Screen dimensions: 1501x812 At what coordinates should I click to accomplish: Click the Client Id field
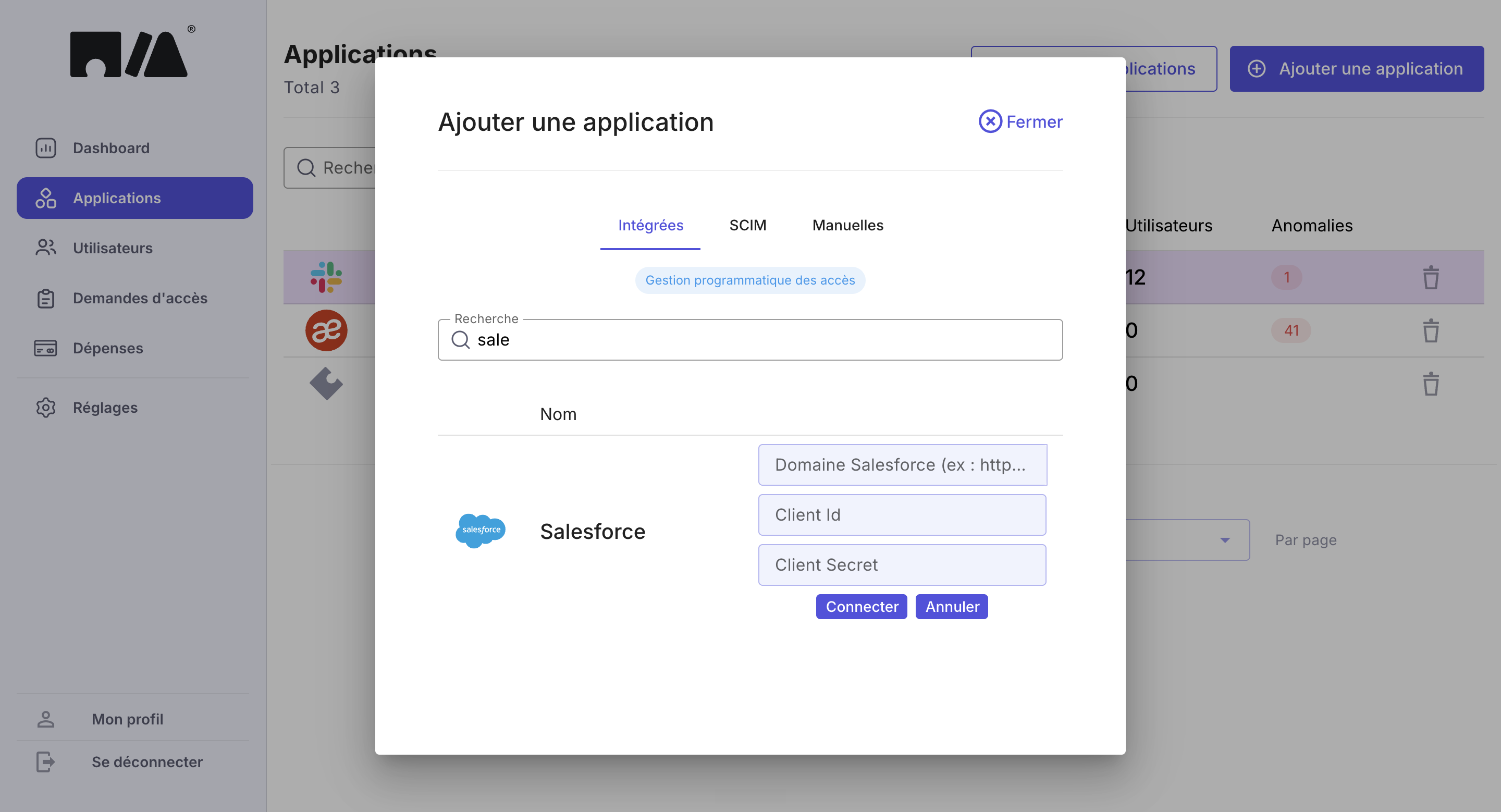pos(902,515)
